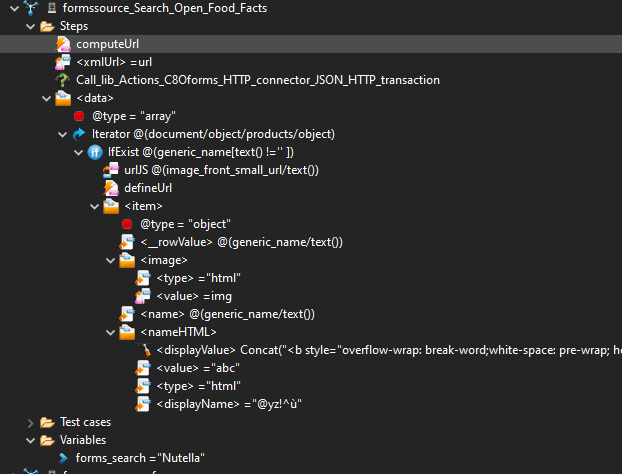Click the IfExist step blue icon
The height and width of the screenshot is (474, 622).
click(95, 152)
